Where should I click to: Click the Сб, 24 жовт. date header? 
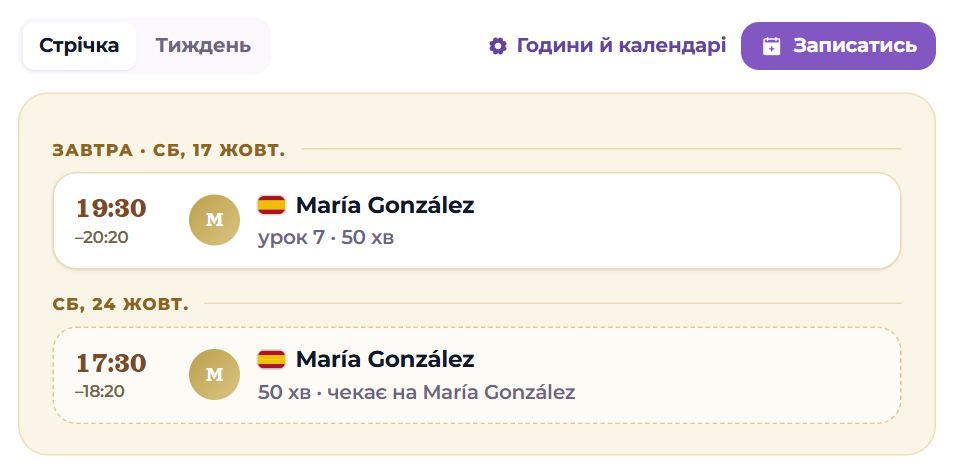tap(120, 304)
